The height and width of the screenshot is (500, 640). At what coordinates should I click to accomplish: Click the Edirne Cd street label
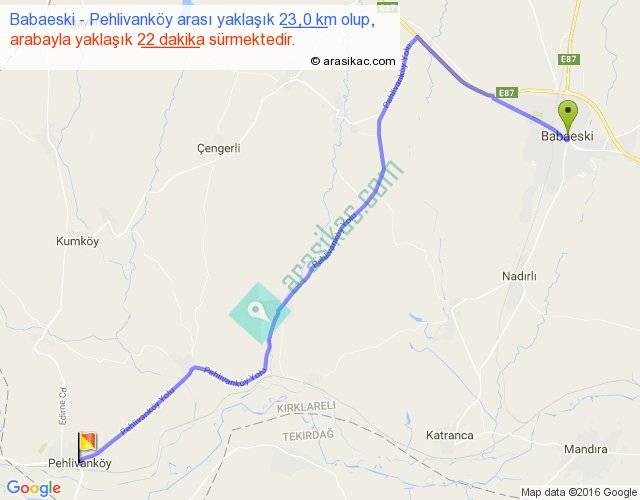click(63, 406)
